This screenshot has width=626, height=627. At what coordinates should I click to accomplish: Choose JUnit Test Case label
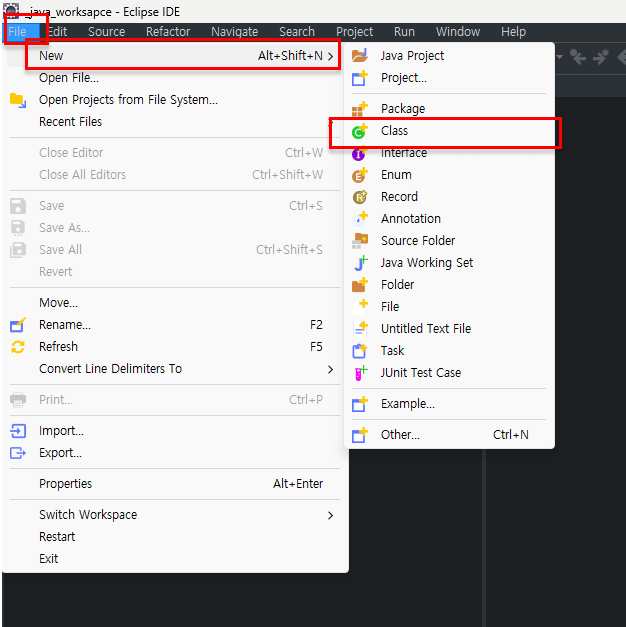[421, 373]
